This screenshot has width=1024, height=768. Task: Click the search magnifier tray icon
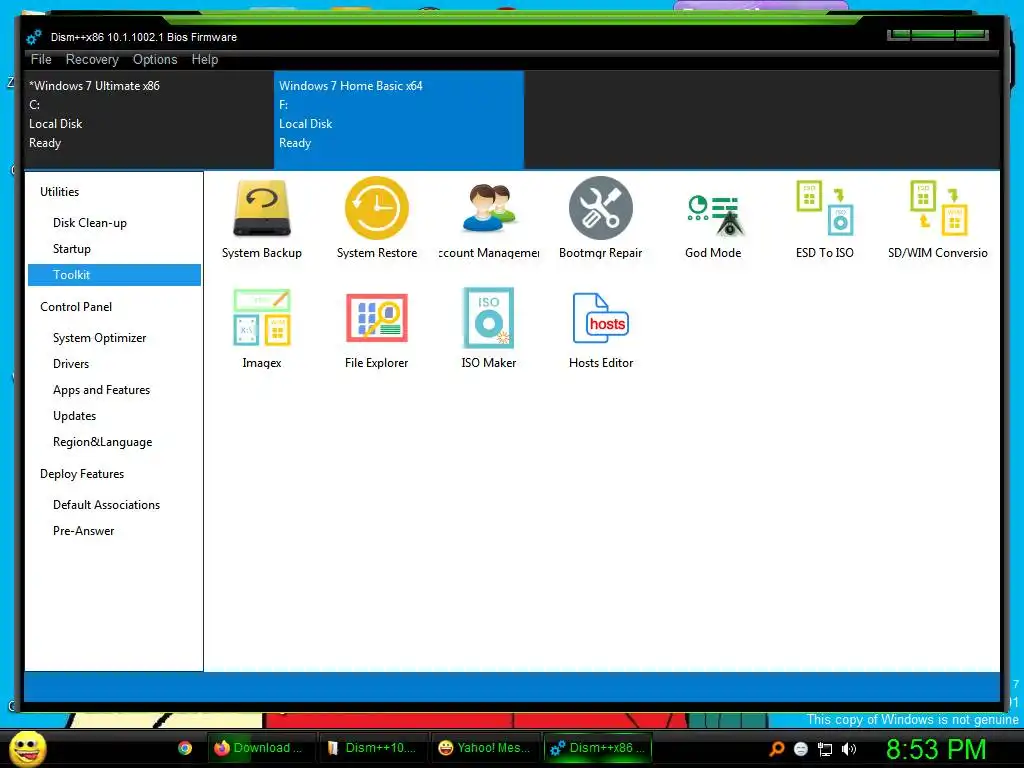(776, 749)
